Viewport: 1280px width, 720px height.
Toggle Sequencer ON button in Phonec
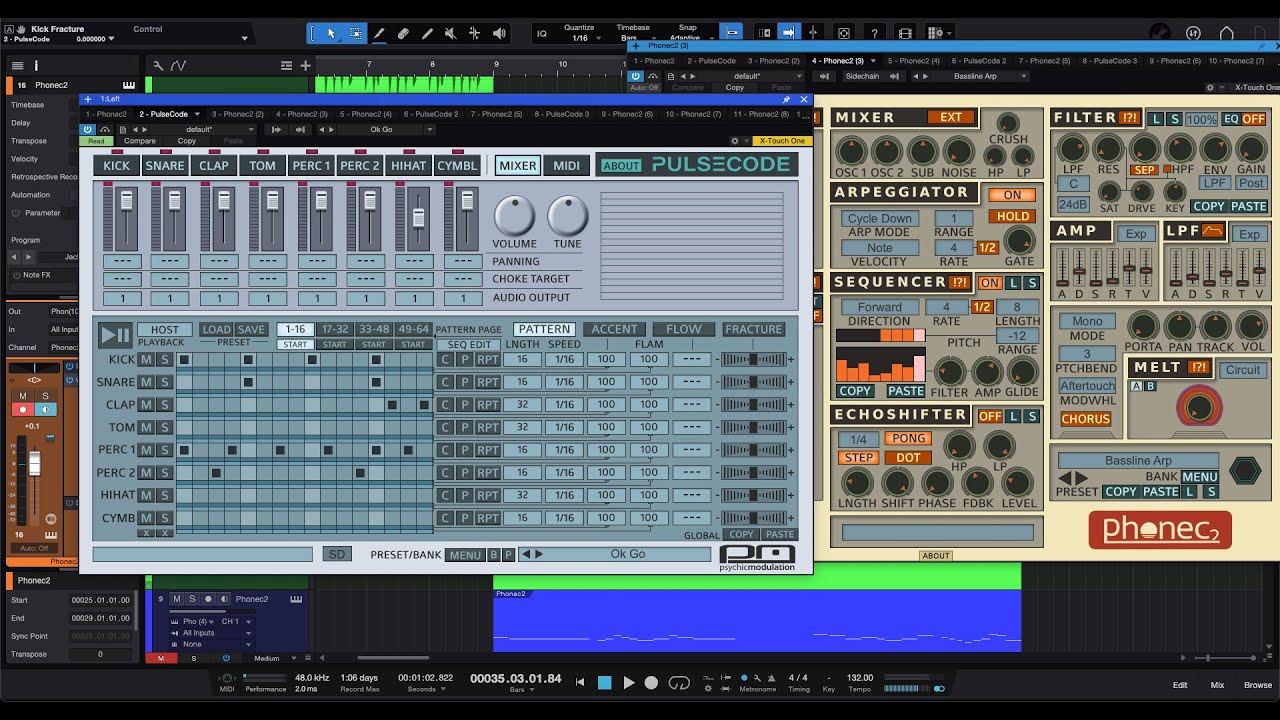click(x=990, y=283)
